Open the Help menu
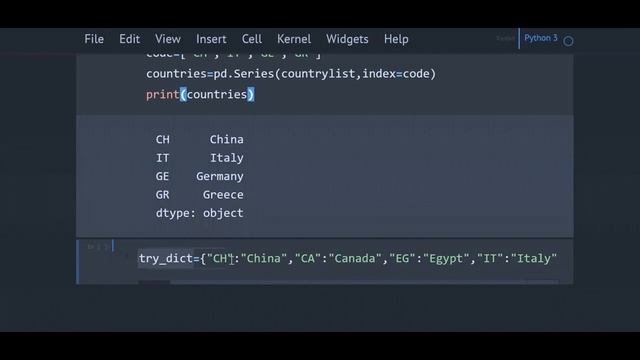 [396, 39]
